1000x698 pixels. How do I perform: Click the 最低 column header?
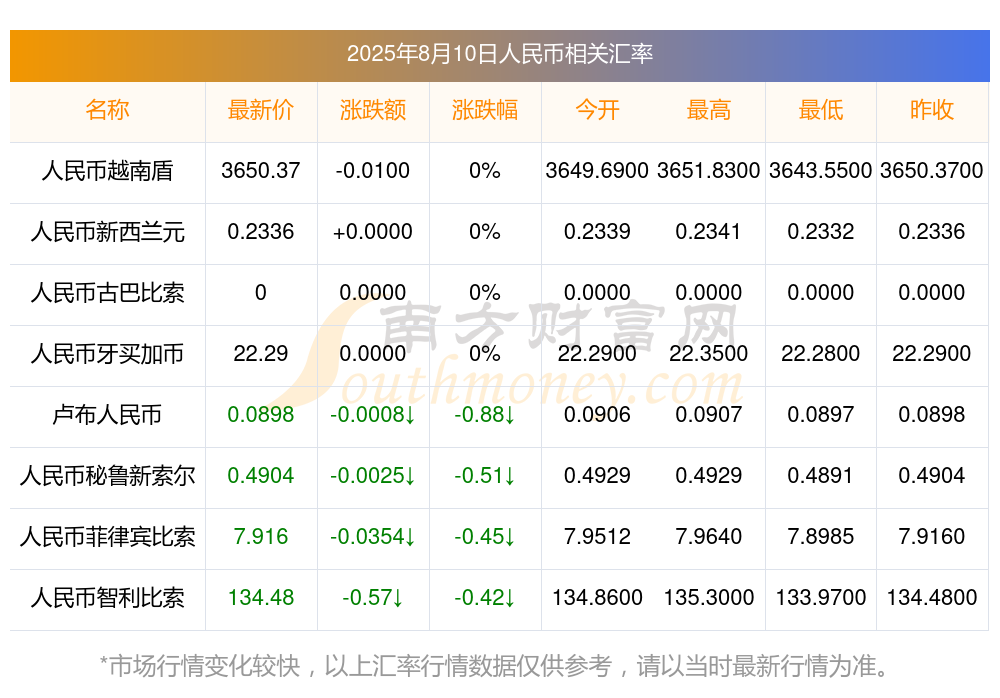pos(821,110)
